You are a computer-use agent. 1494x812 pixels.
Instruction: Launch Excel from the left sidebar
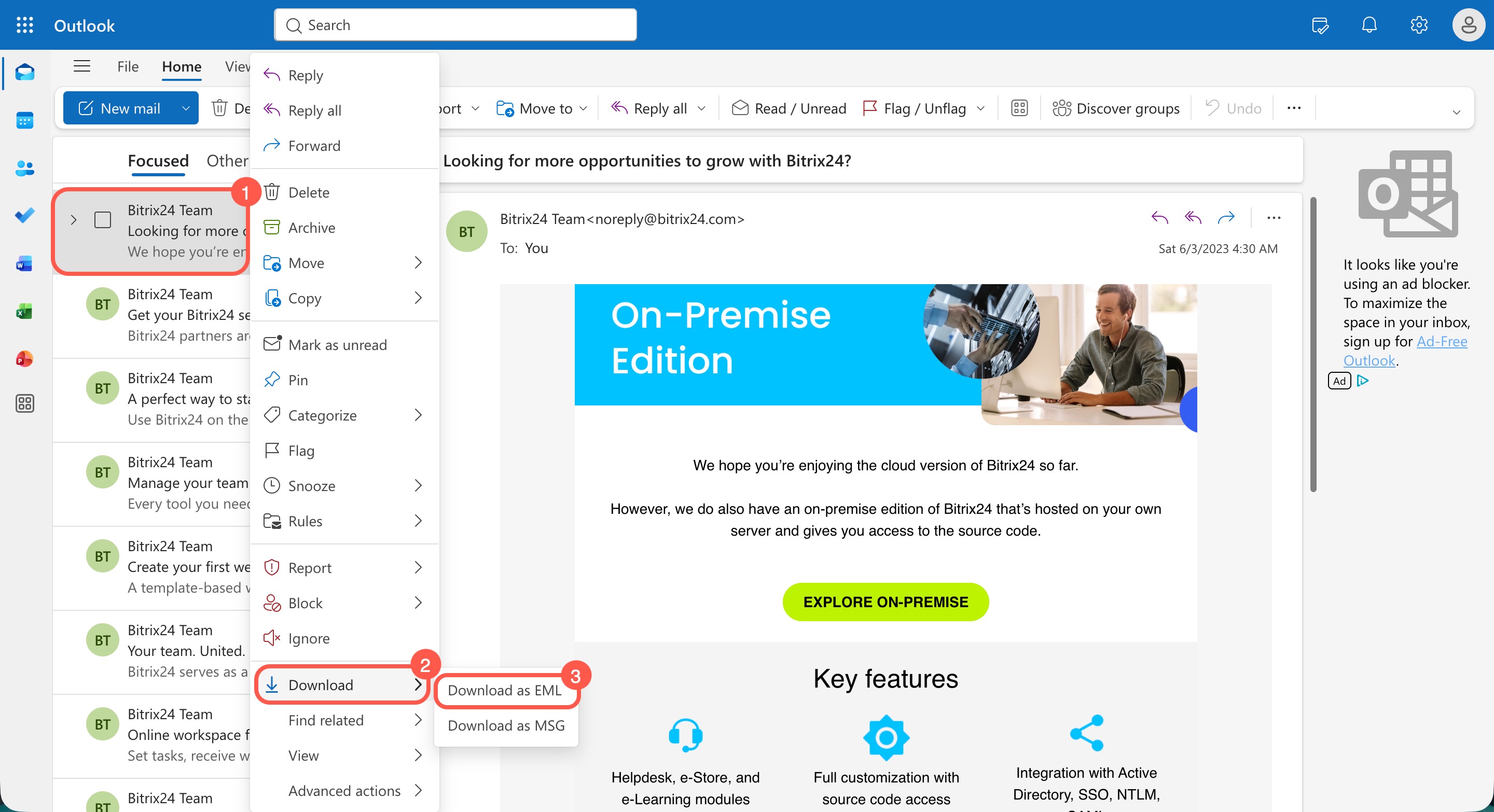(x=24, y=312)
